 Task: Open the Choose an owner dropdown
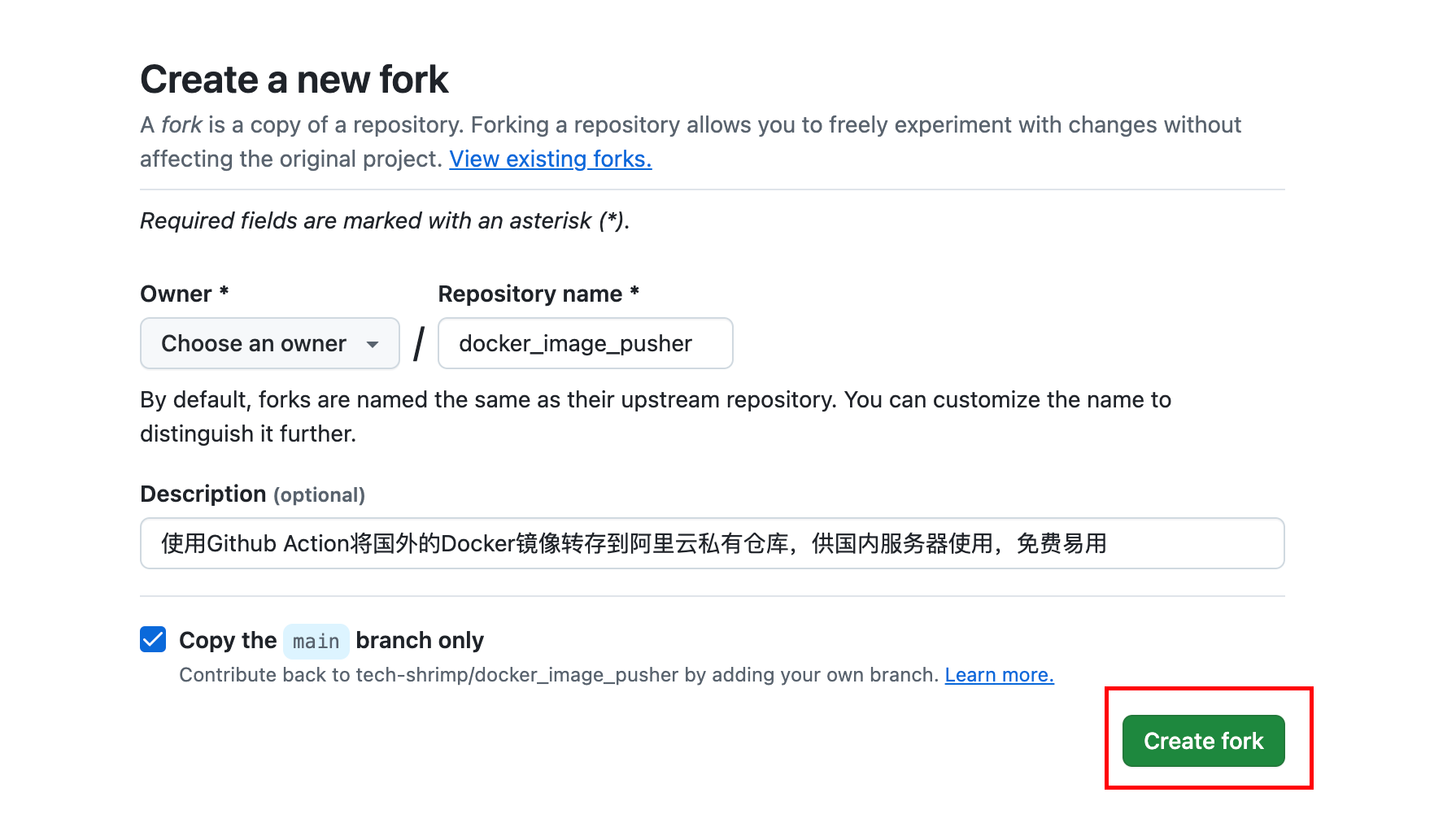270,343
